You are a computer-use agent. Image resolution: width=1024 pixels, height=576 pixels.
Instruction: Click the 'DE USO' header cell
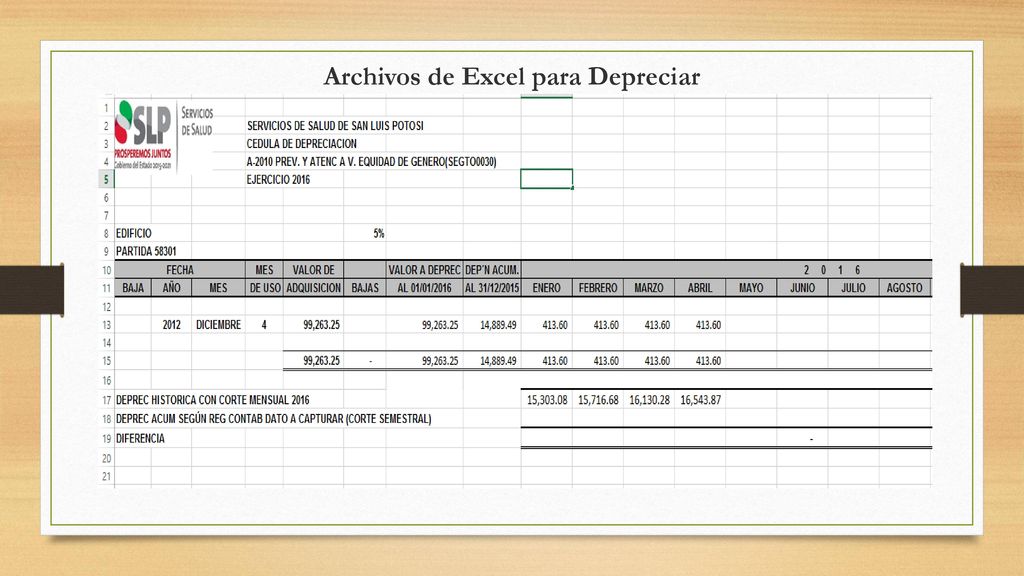point(264,287)
